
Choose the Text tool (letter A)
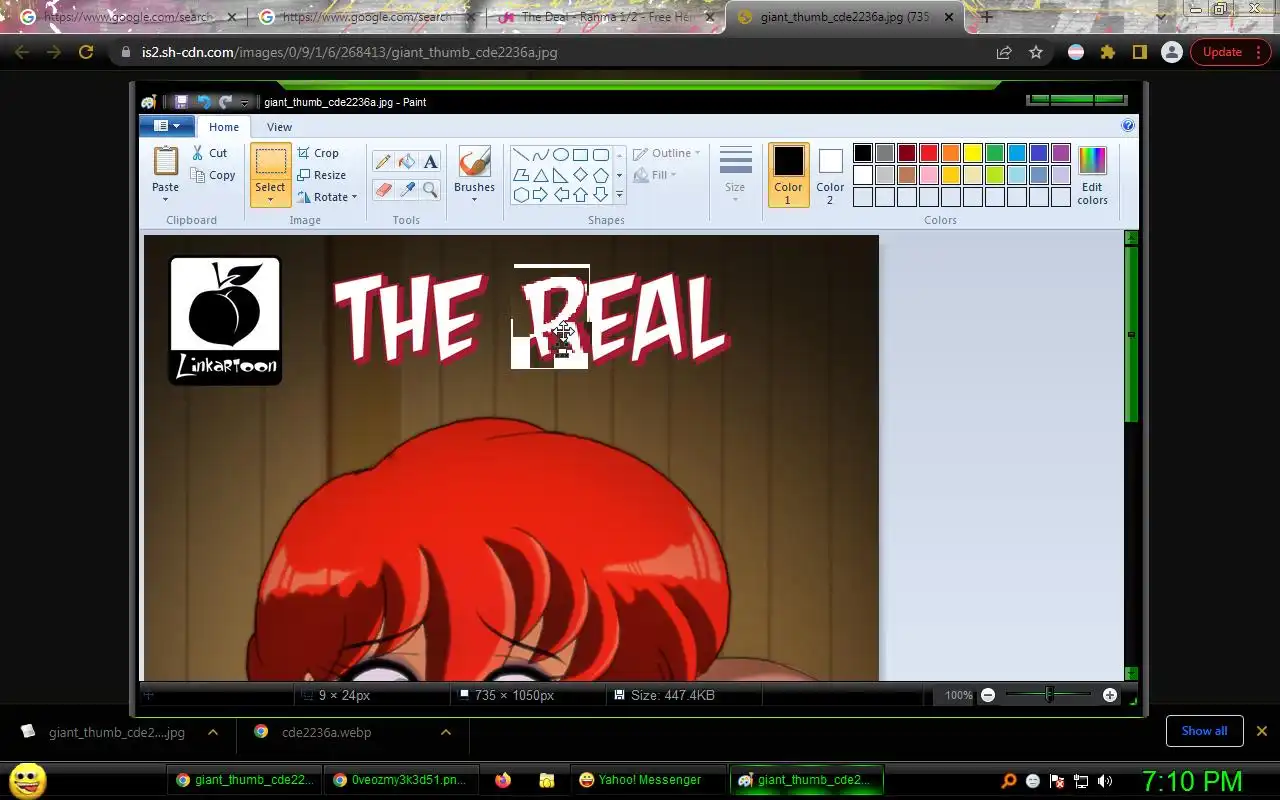[430, 162]
